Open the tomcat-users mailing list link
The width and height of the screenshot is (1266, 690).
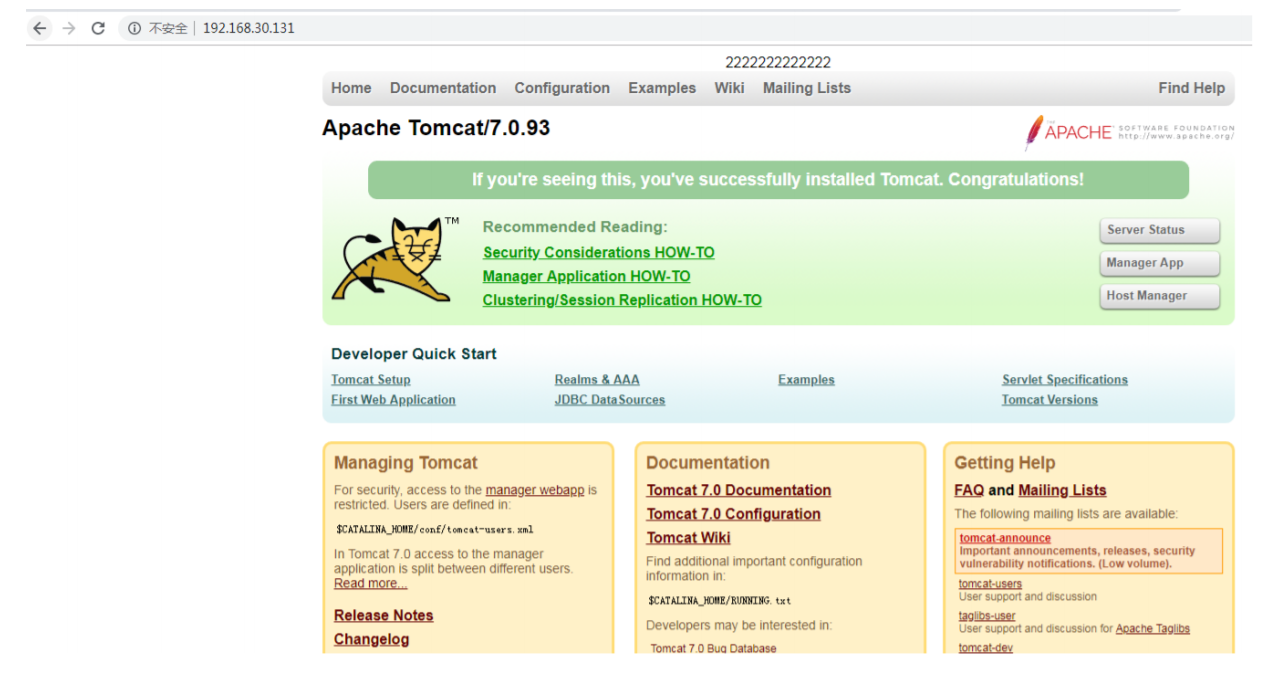[990, 584]
